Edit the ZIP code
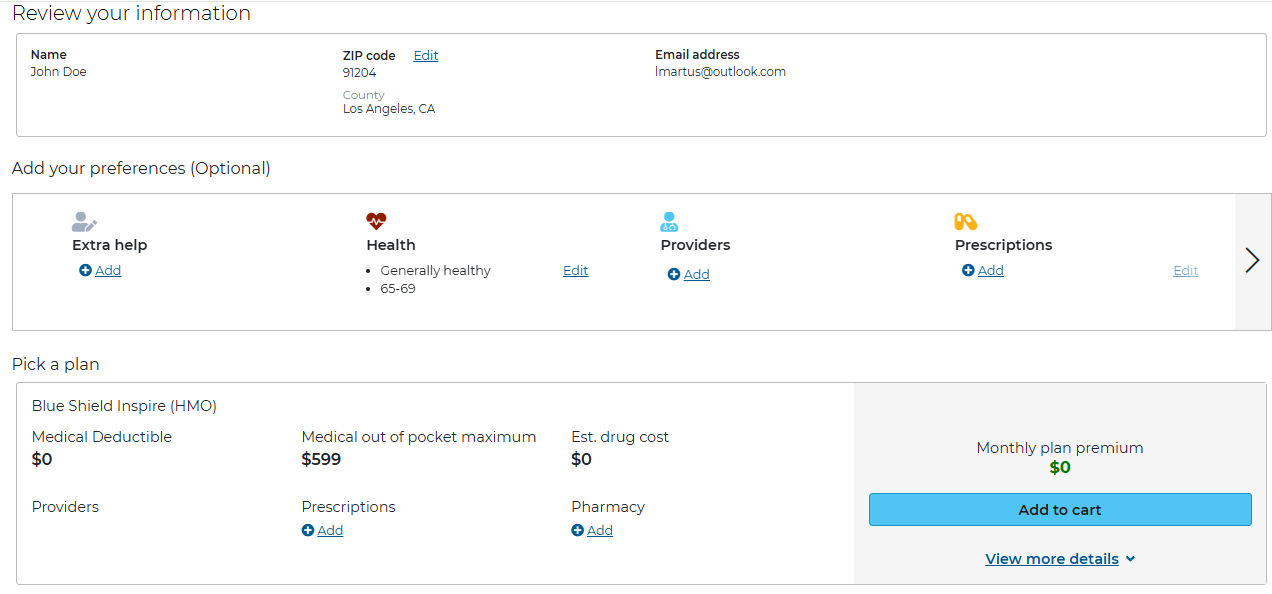This screenshot has height=594, width=1272. (426, 56)
